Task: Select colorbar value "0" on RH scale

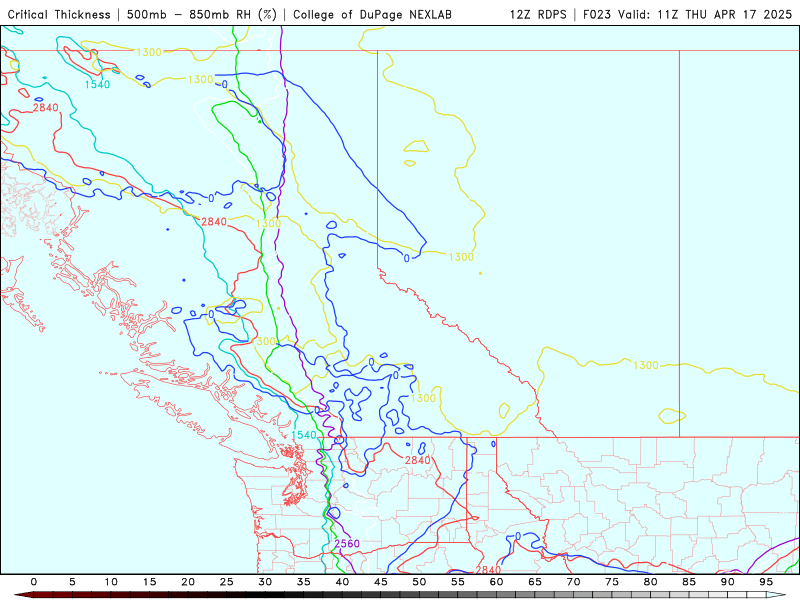Action: 34,582
